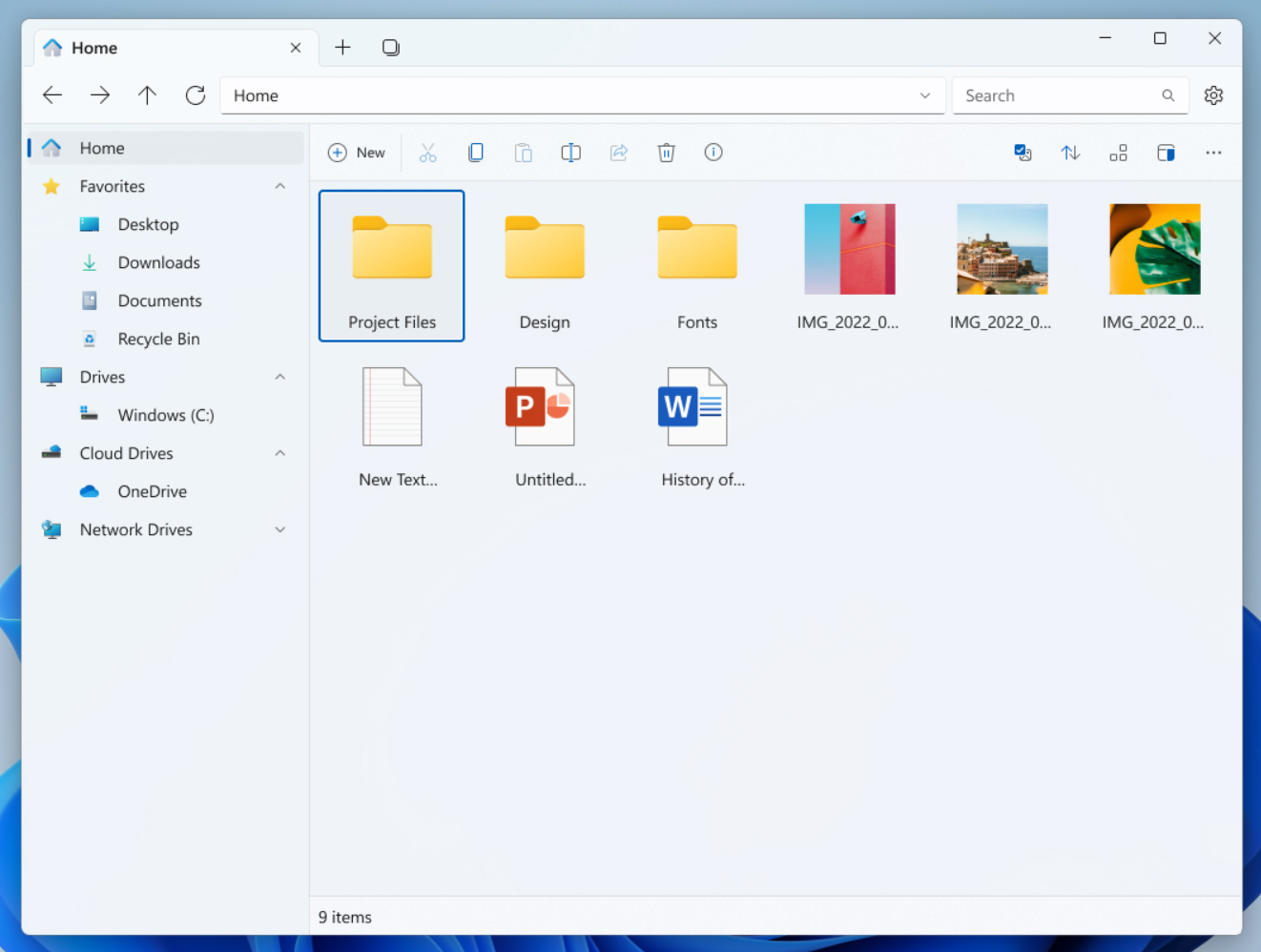Navigate up one directory level
1261x952 pixels.
[147, 95]
